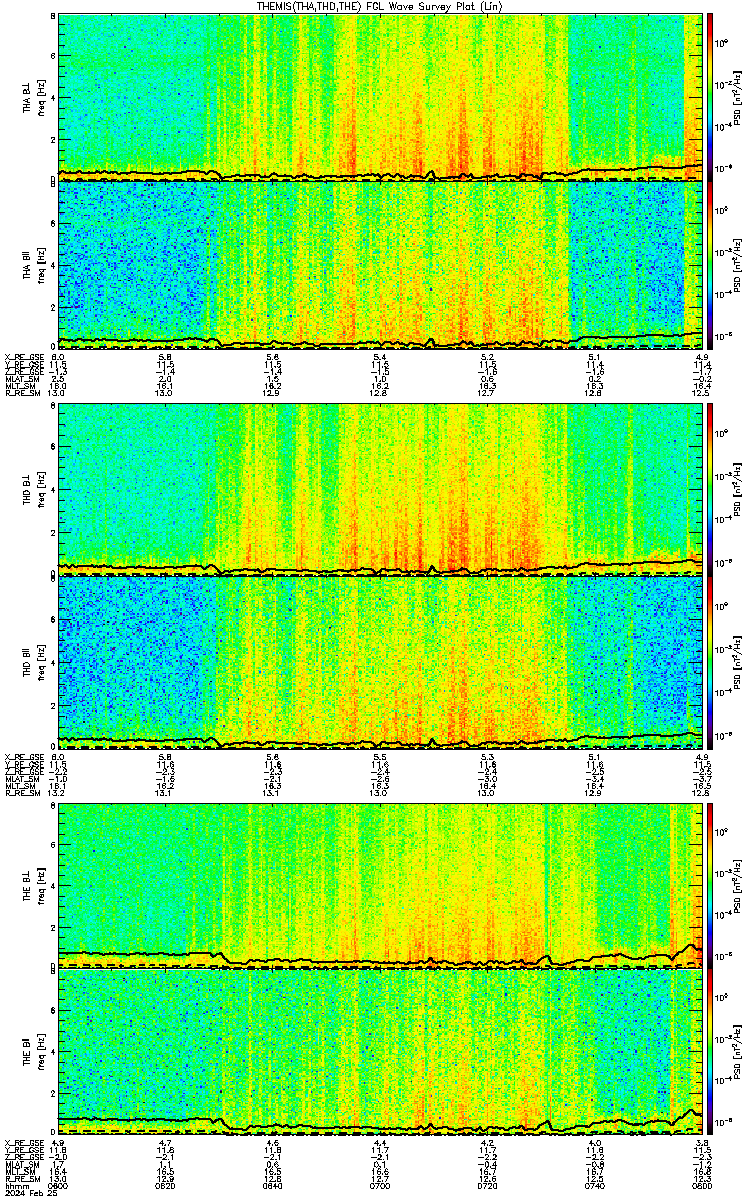The image size is (750, 1200).
Task: Click the 'THD B⊥ freq [Hz]' axis label
Action: click(x=33, y=490)
